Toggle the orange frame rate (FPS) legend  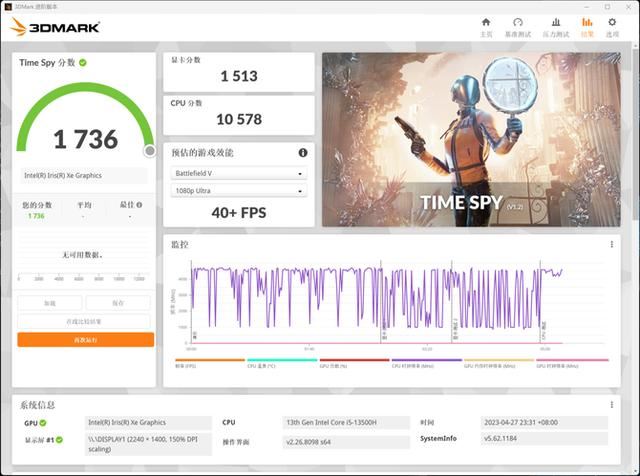point(209,364)
